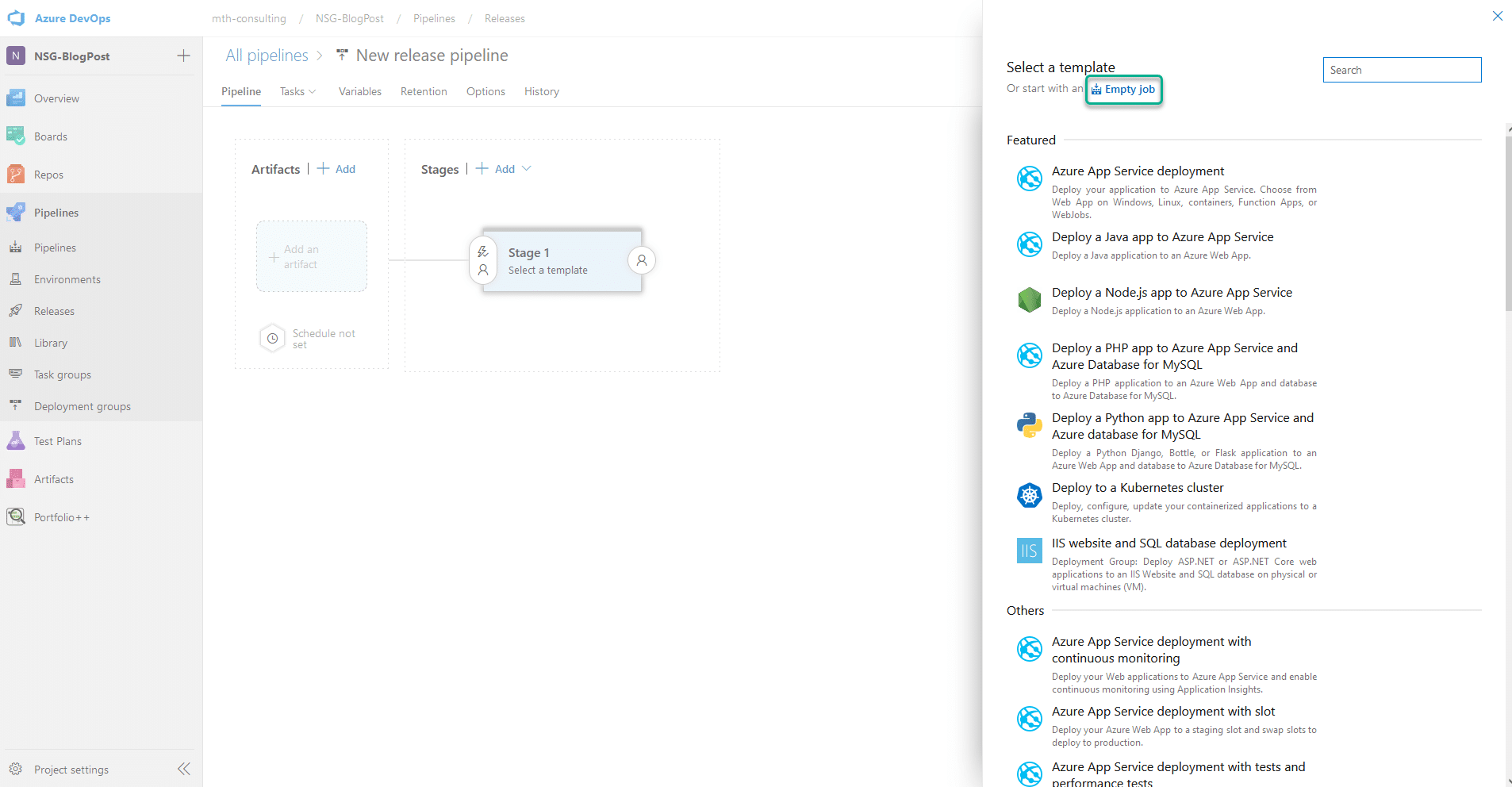Switch to the Retention tab

[x=424, y=92]
